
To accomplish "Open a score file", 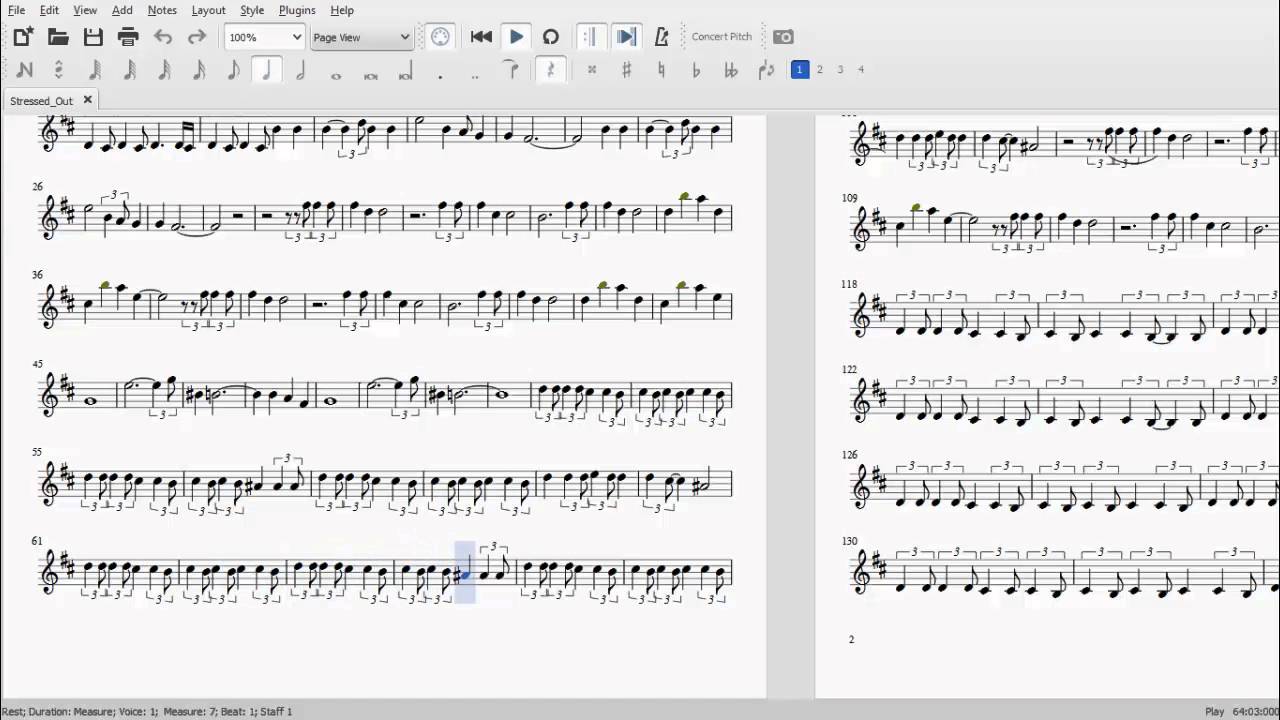I will tap(58, 37).
